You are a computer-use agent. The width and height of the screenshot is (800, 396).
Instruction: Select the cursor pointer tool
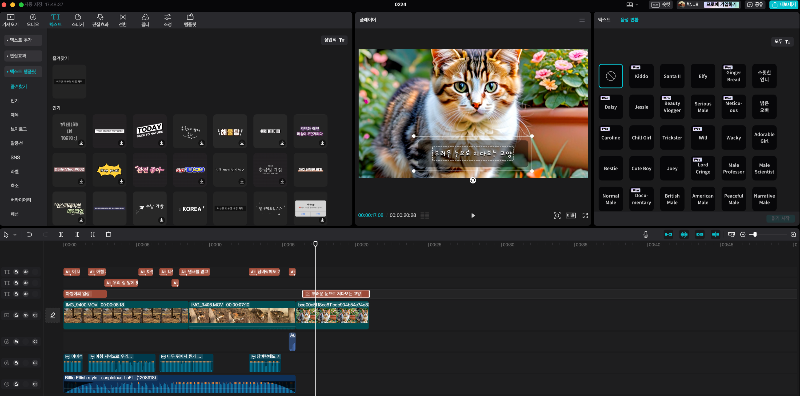pos(6,235)
